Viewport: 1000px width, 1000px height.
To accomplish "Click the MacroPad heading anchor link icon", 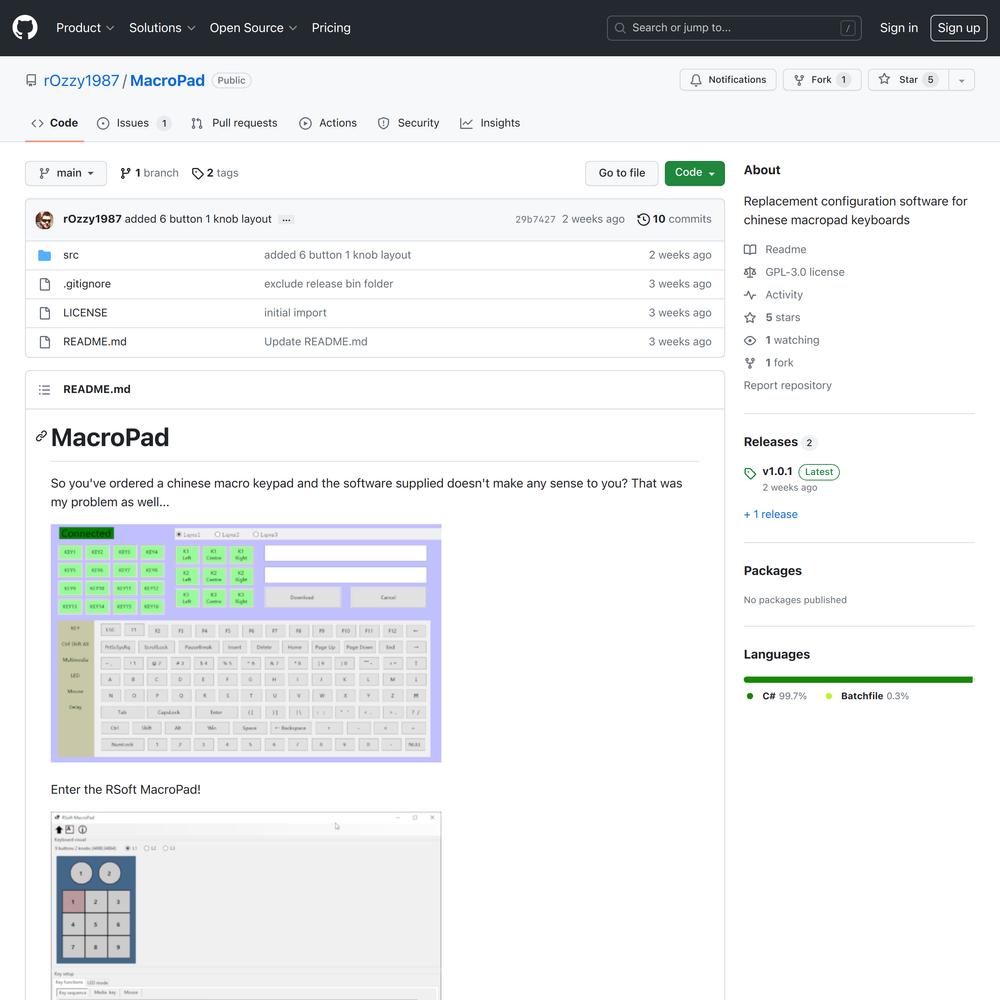I will pyautogui.click(x=41, y=436).
